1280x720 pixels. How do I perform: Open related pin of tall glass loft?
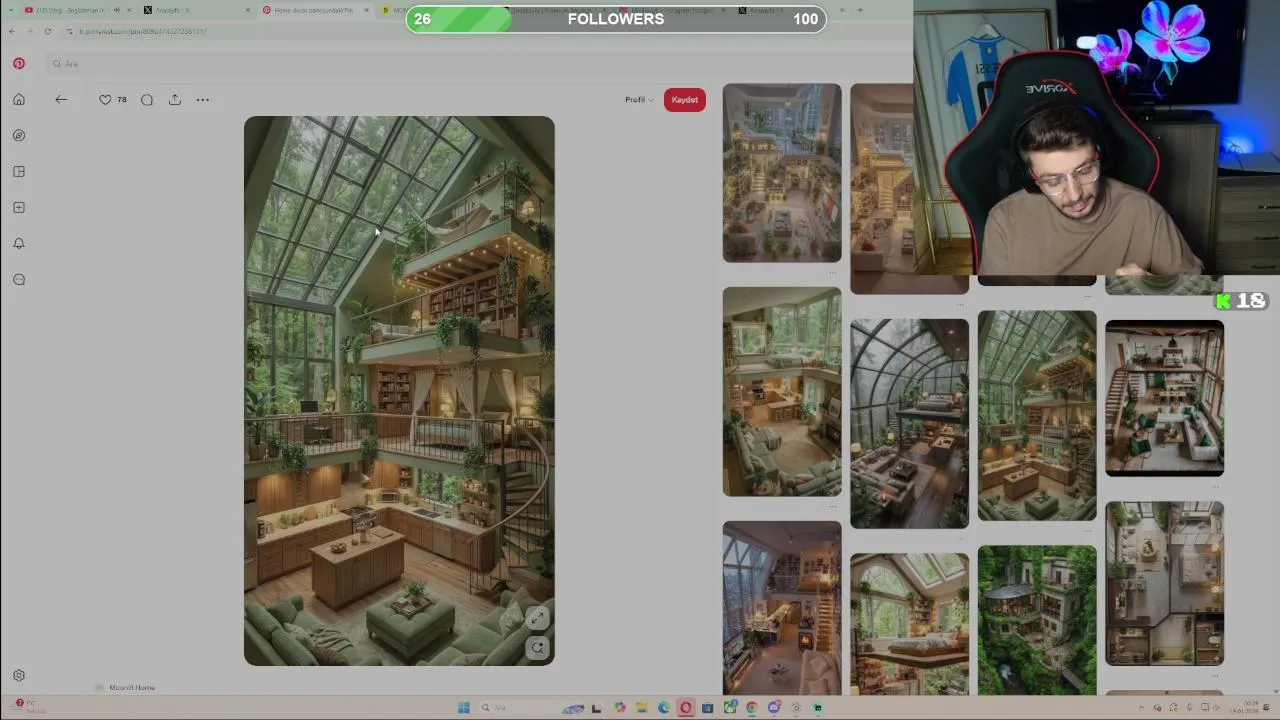pos(1037,415)
